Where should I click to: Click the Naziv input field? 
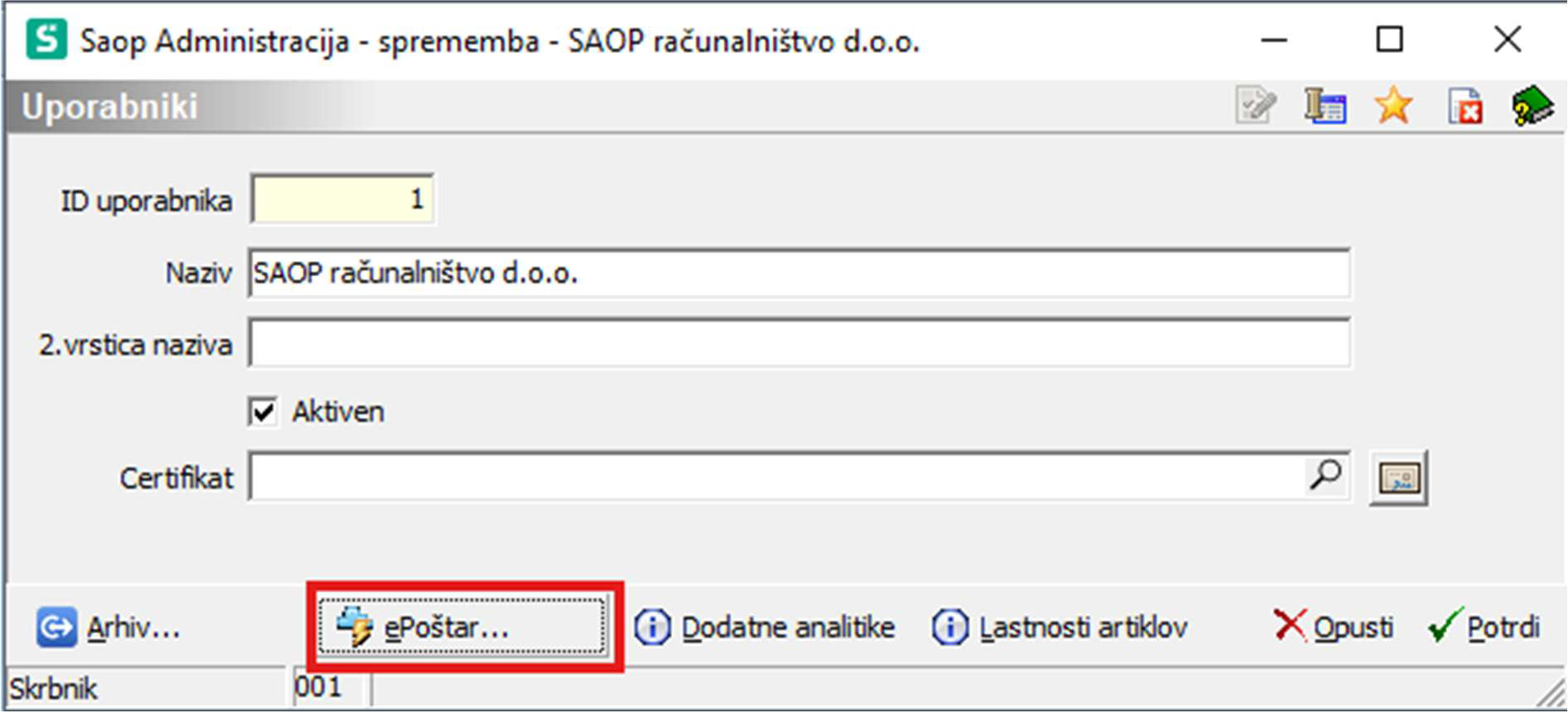pos(799,273)
